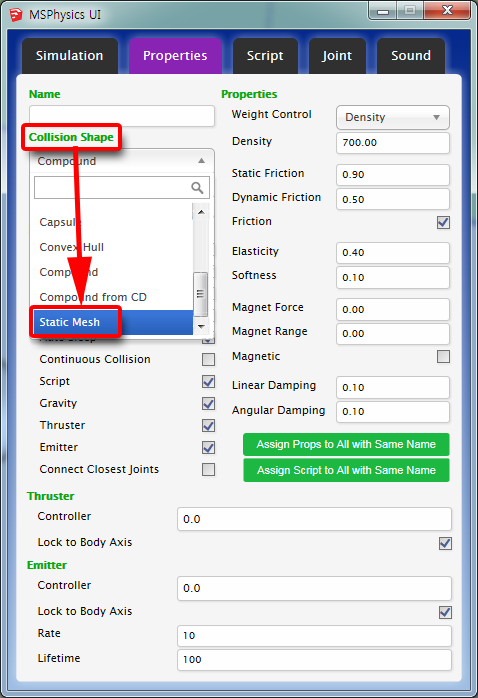Image resolution: width=478 pixels, height=698 pixels.
Task: Click the Elasticity value field
Action: [x=393, y=252]
